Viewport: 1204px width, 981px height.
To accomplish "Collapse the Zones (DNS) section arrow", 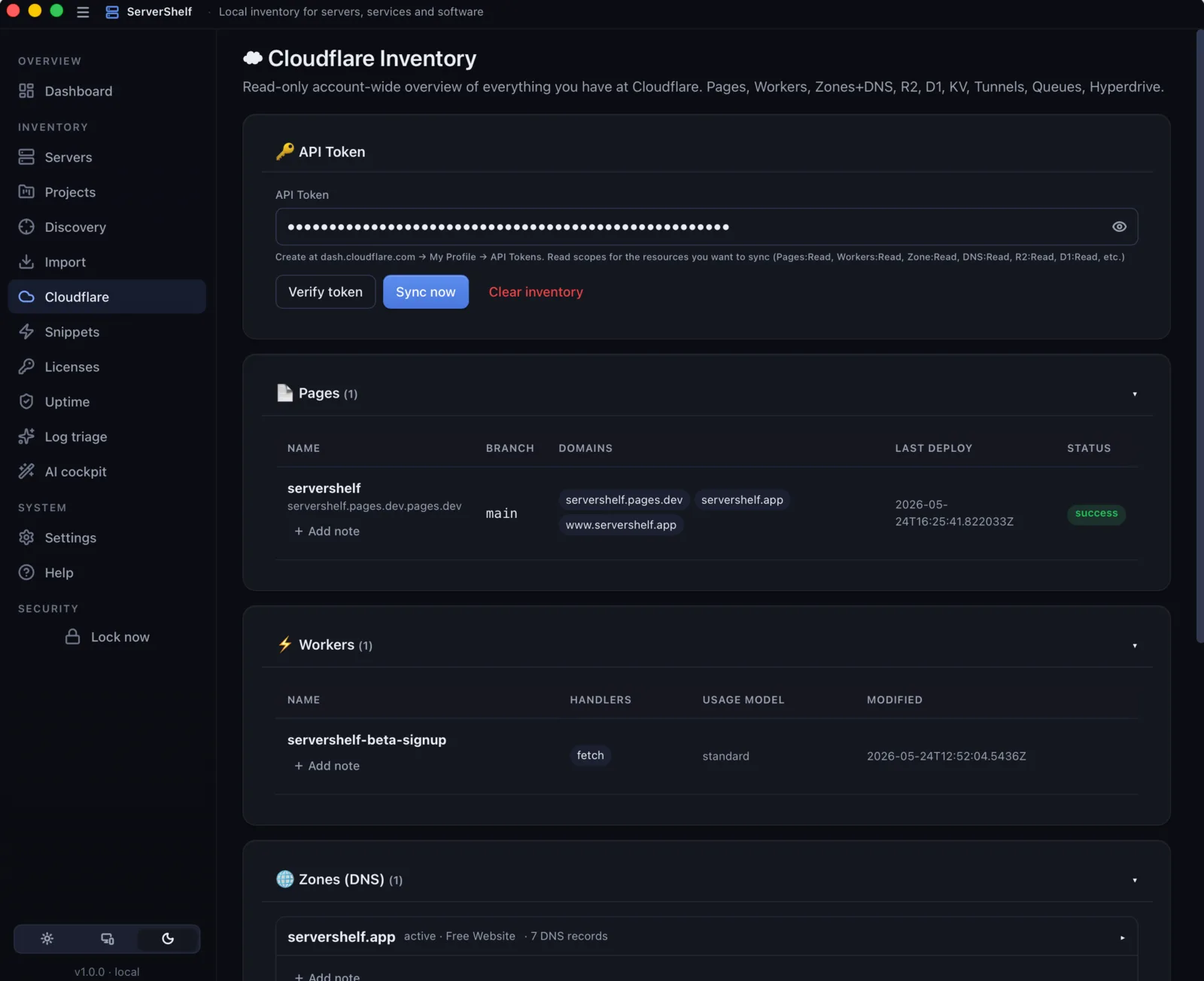I will click(1135, 880).
